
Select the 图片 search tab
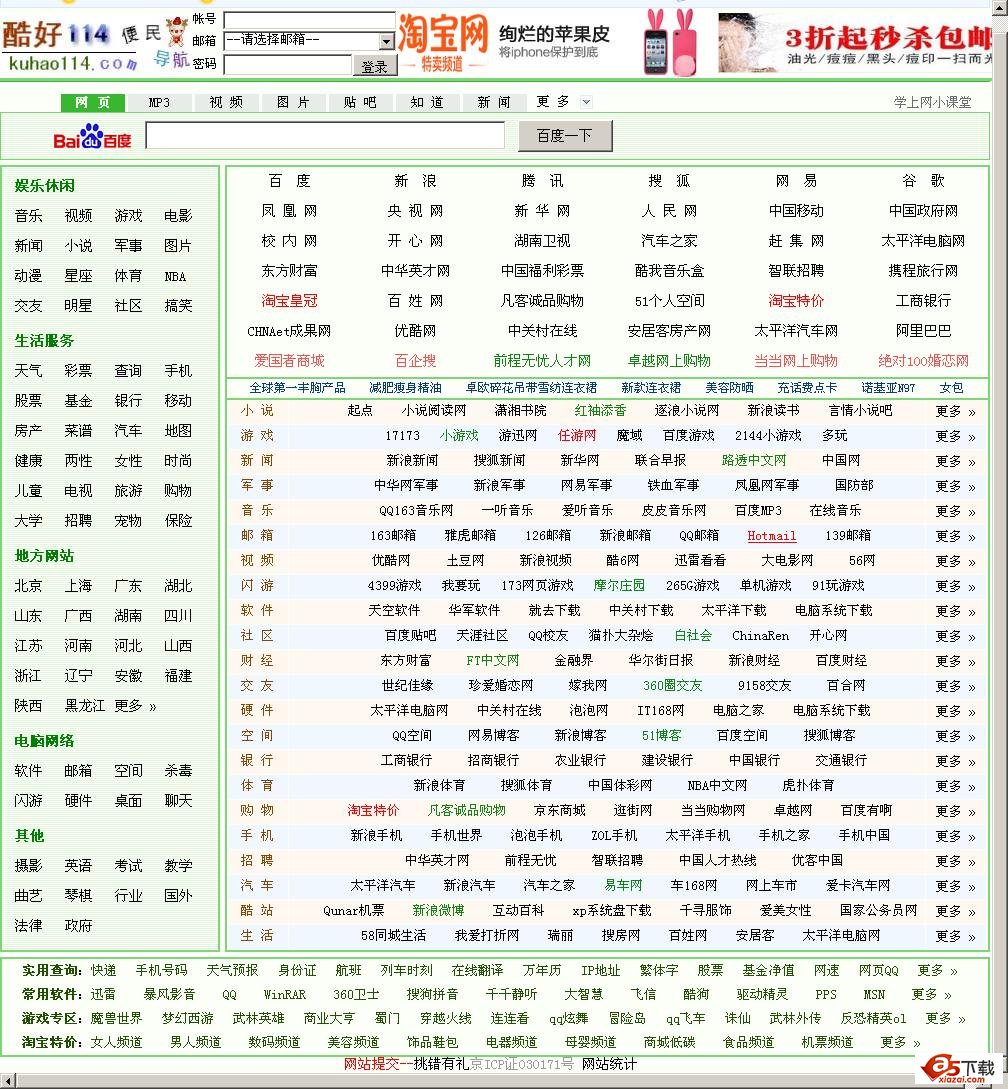(x=293, y=103)
